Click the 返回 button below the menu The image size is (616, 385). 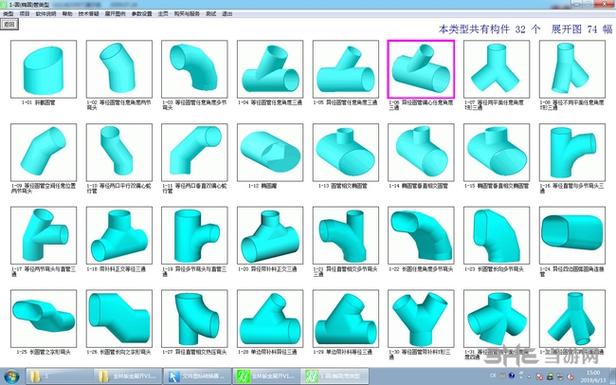point(9,24)
